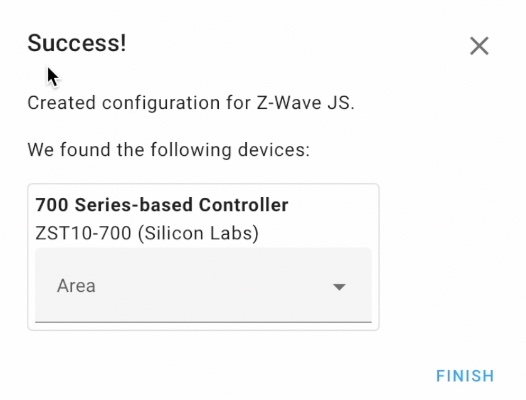Click the underline of the Area field

tap(203, 322)
